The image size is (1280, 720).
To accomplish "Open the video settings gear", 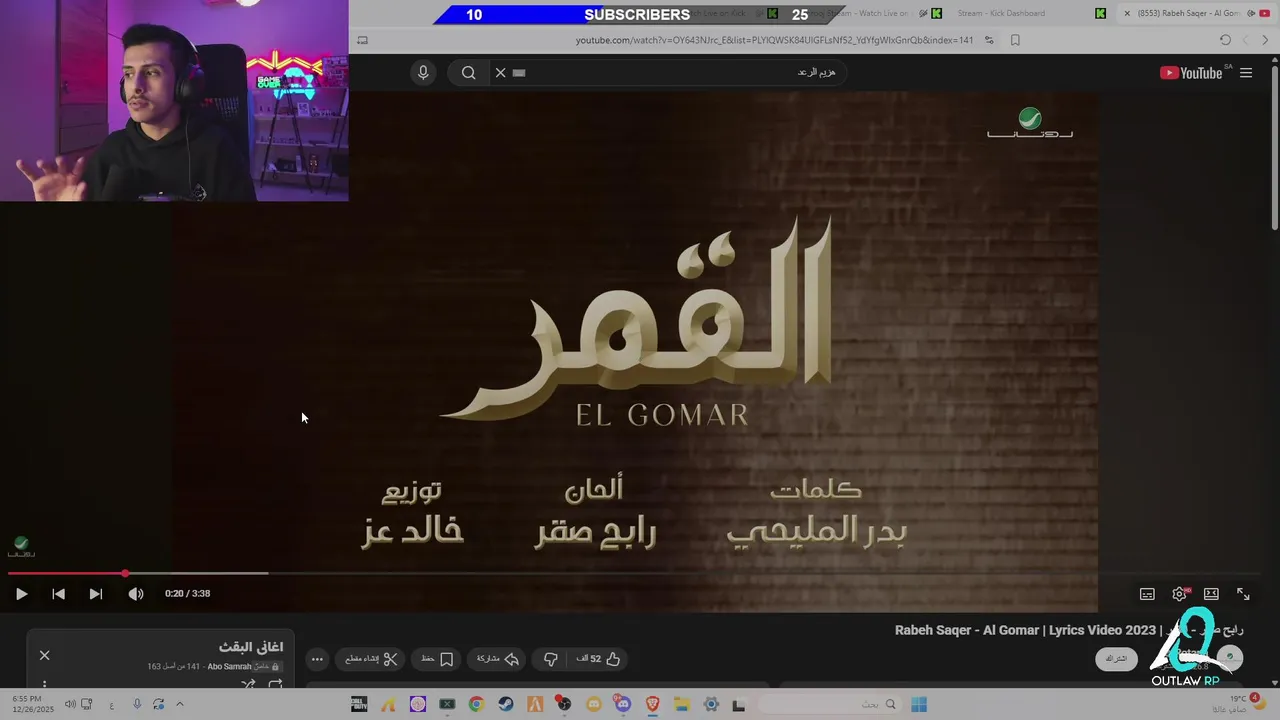I will [x=1180, y=594].
